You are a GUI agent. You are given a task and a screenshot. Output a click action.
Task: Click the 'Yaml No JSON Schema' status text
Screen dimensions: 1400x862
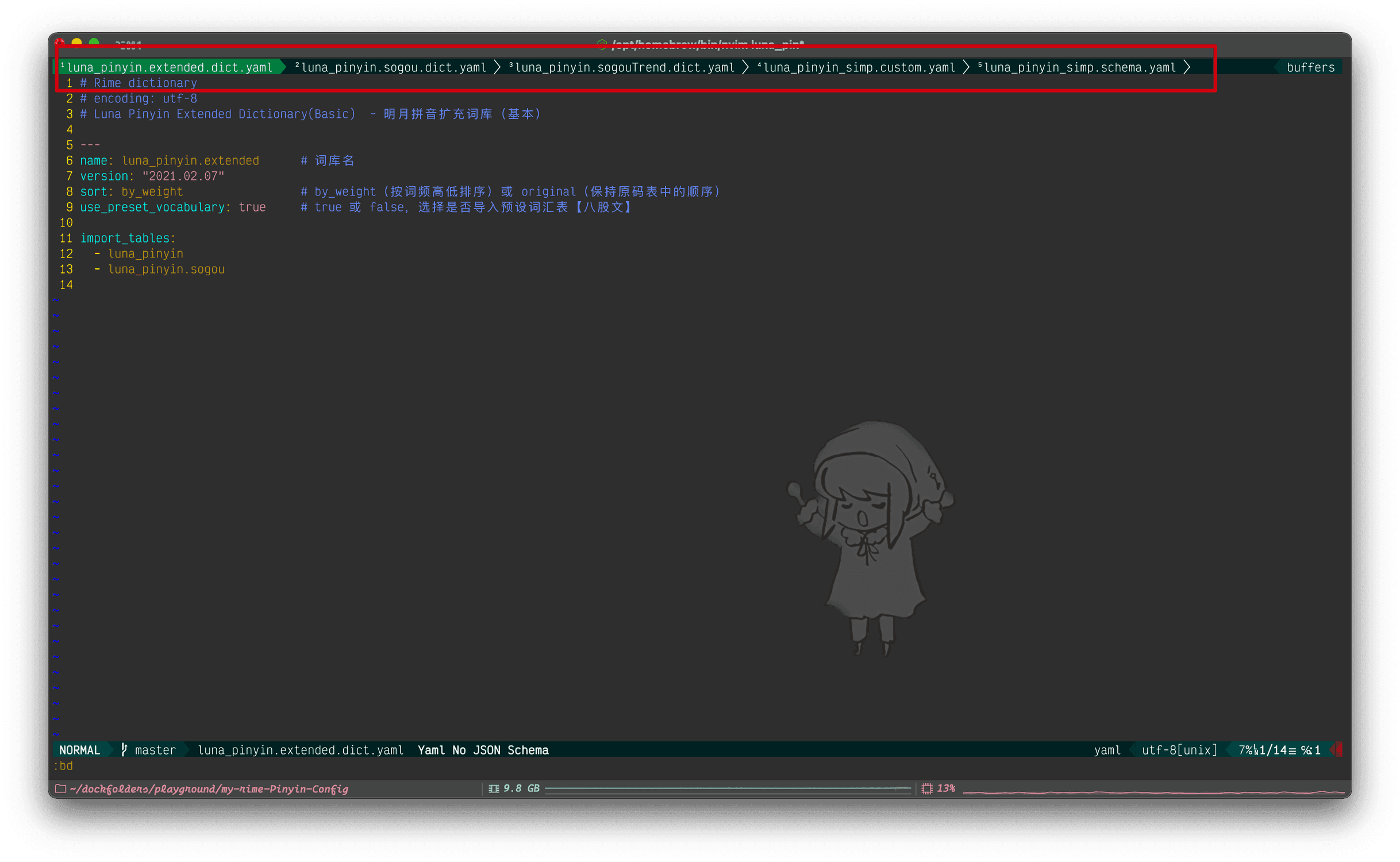(483, 750)
